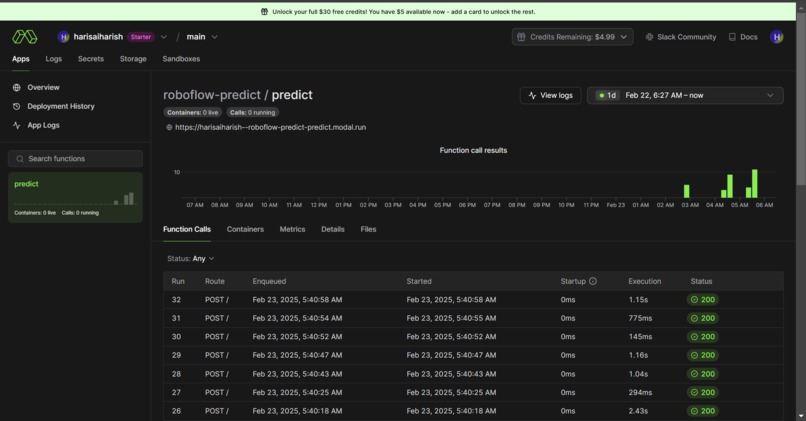The height and width of the screenshot is (421, 806).
Task: Change the Status: Any filter
Action: coord(191,259)
